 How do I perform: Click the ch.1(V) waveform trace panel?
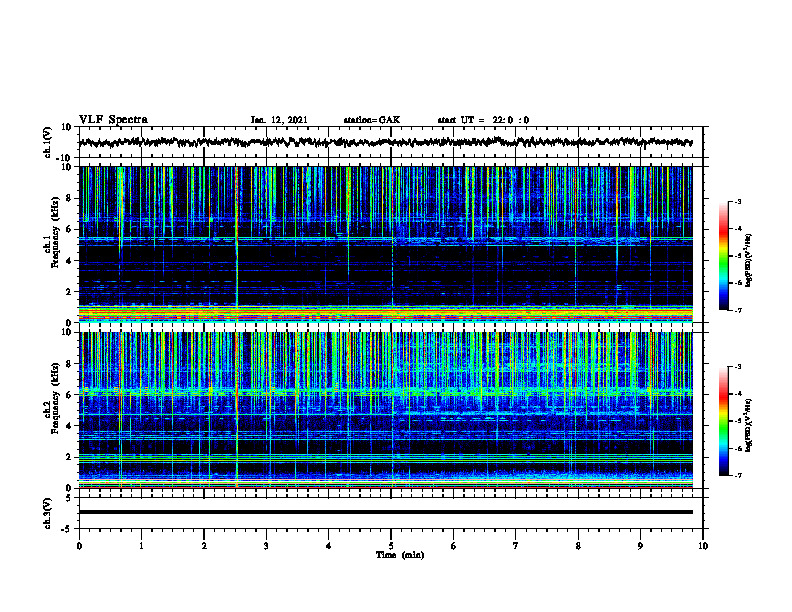click(x=391, y=142)
